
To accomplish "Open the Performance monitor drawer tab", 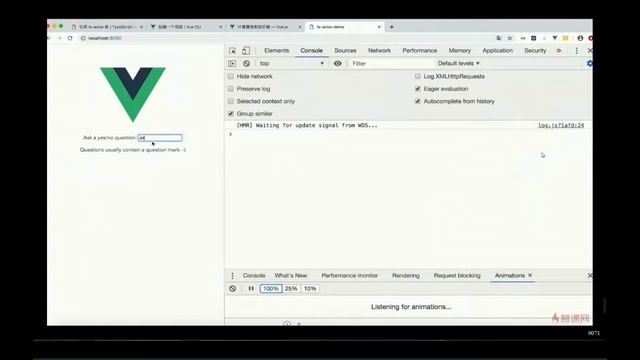I will 349,276.
